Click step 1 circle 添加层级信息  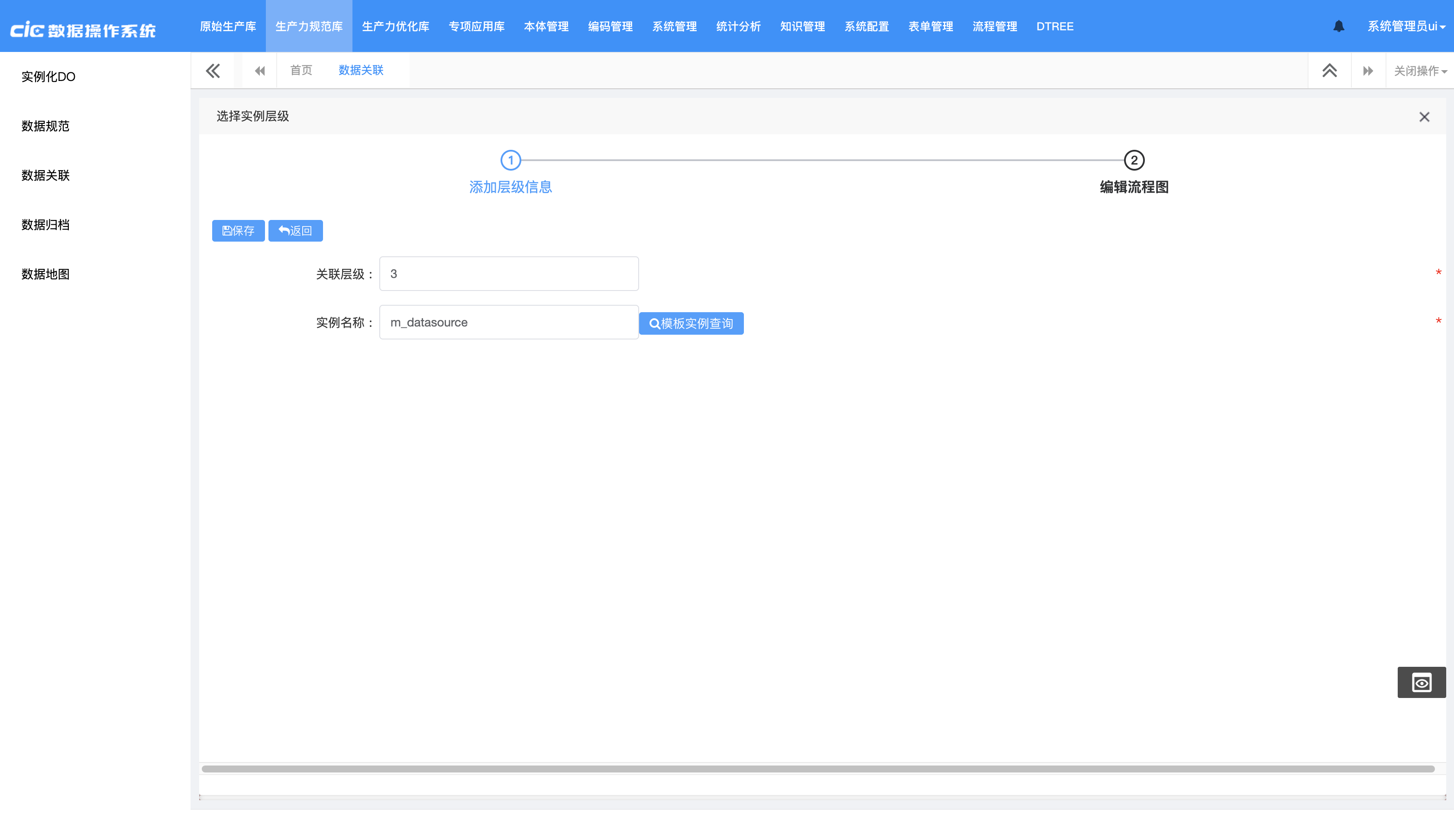(511, 160)
